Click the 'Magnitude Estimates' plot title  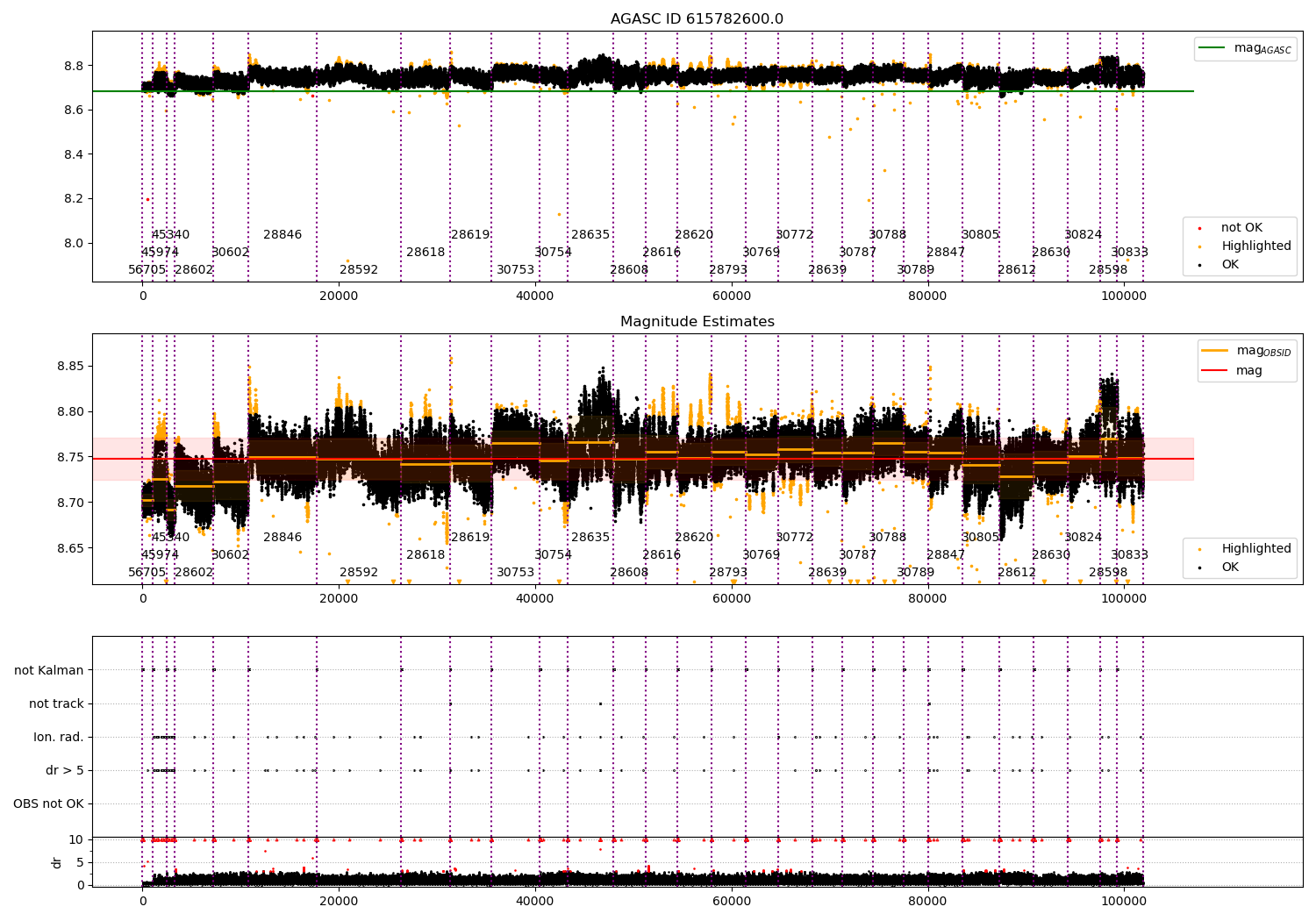coord(697,322)
